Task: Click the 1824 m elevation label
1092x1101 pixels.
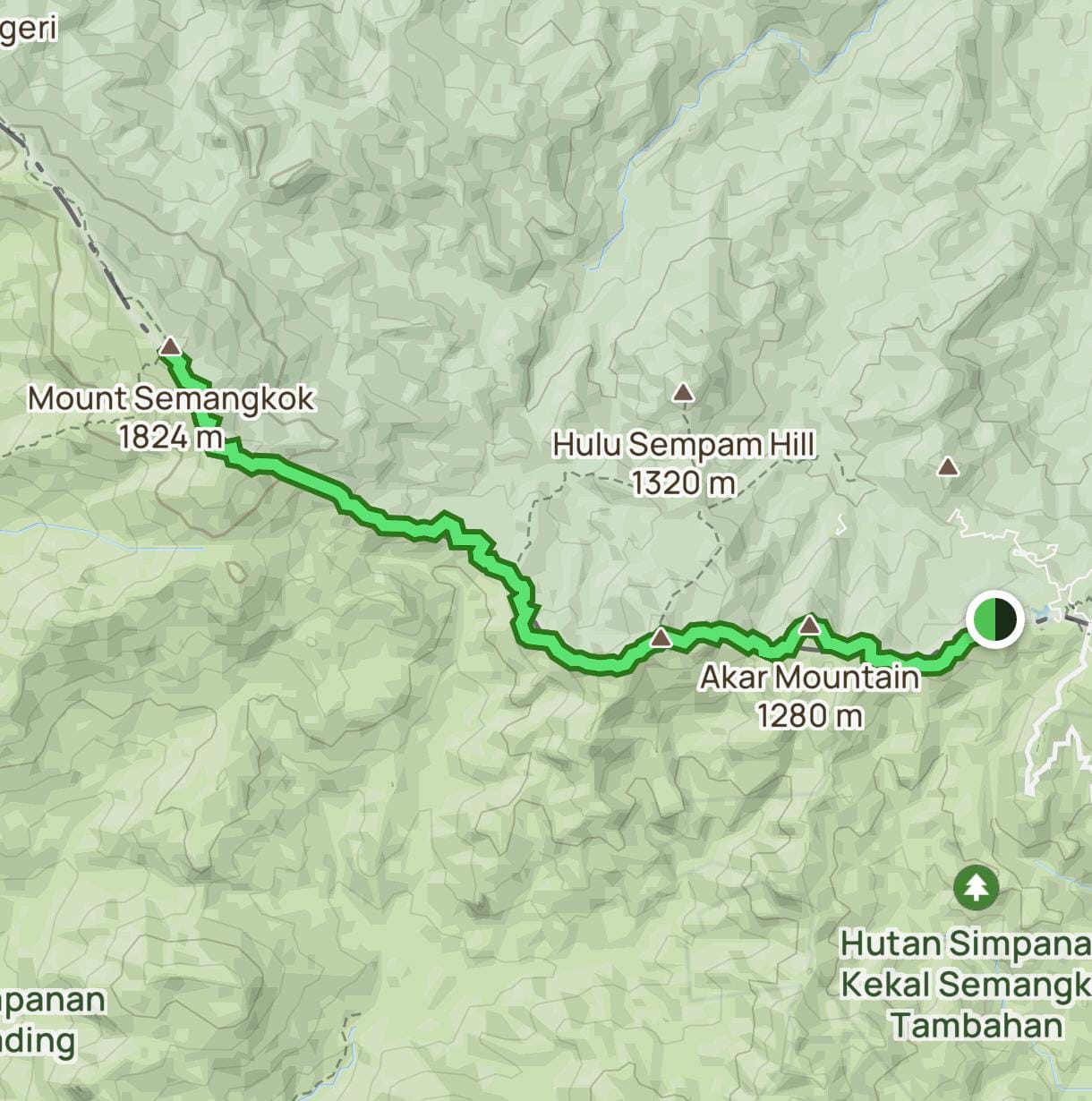Action: point(170,437)
